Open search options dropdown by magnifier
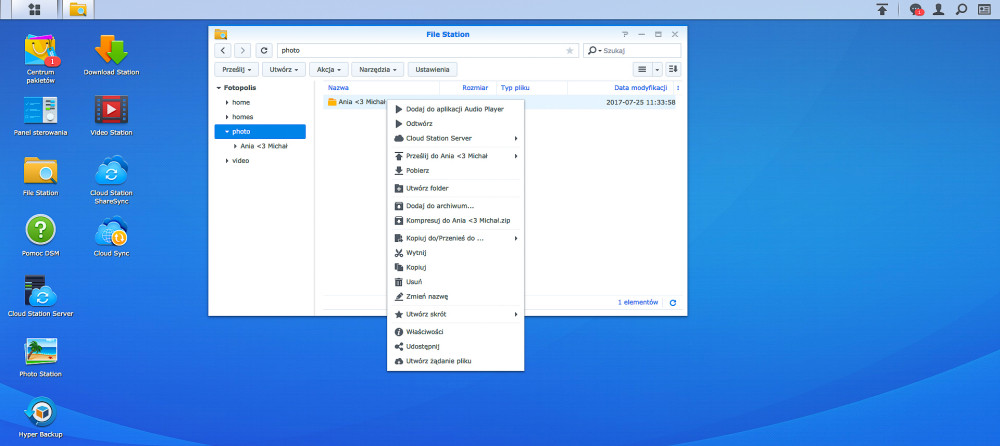1000x446 pixels. click(595, 50)
